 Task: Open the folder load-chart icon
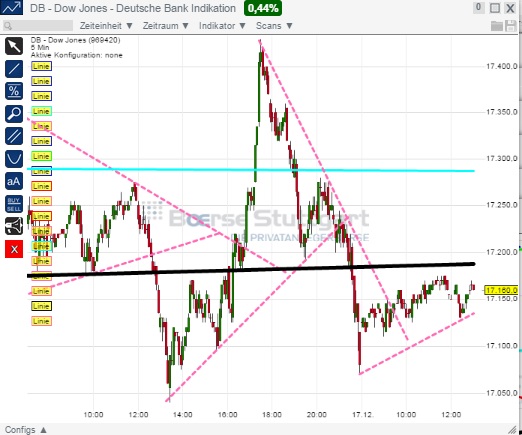pyautogui.click(x=497, y=26)
